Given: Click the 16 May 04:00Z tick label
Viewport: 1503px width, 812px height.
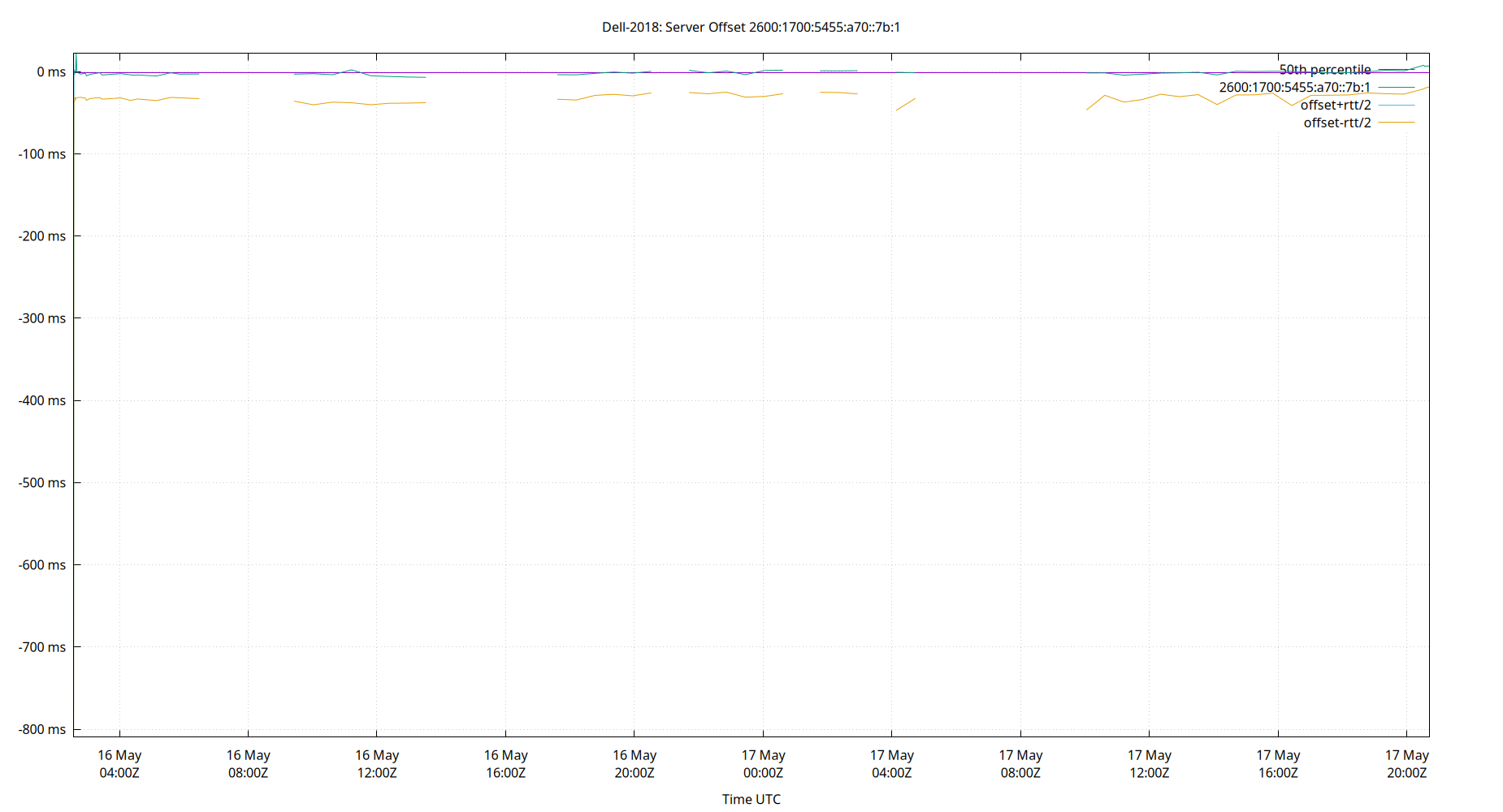Looking at the screenshot, I should click(x=119, y=763).
